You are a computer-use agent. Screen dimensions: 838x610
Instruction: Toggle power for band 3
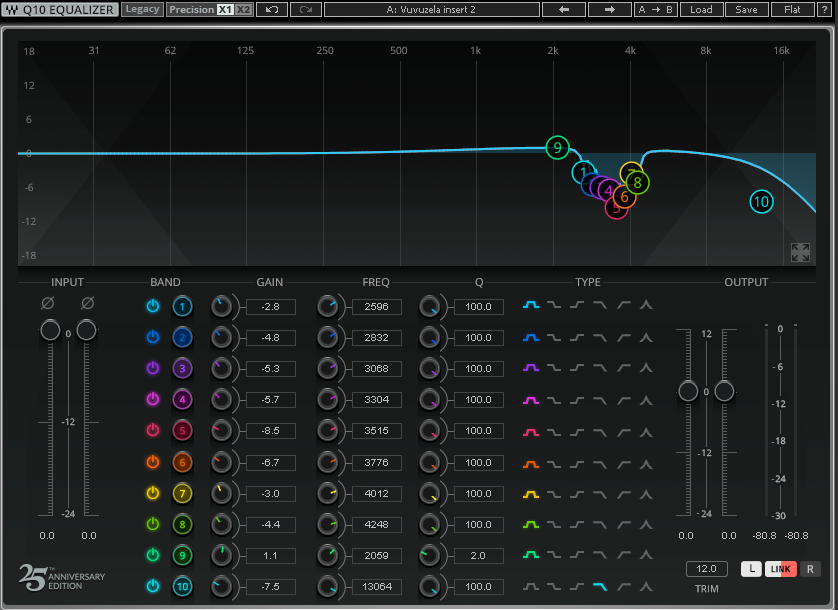(153, 368)
